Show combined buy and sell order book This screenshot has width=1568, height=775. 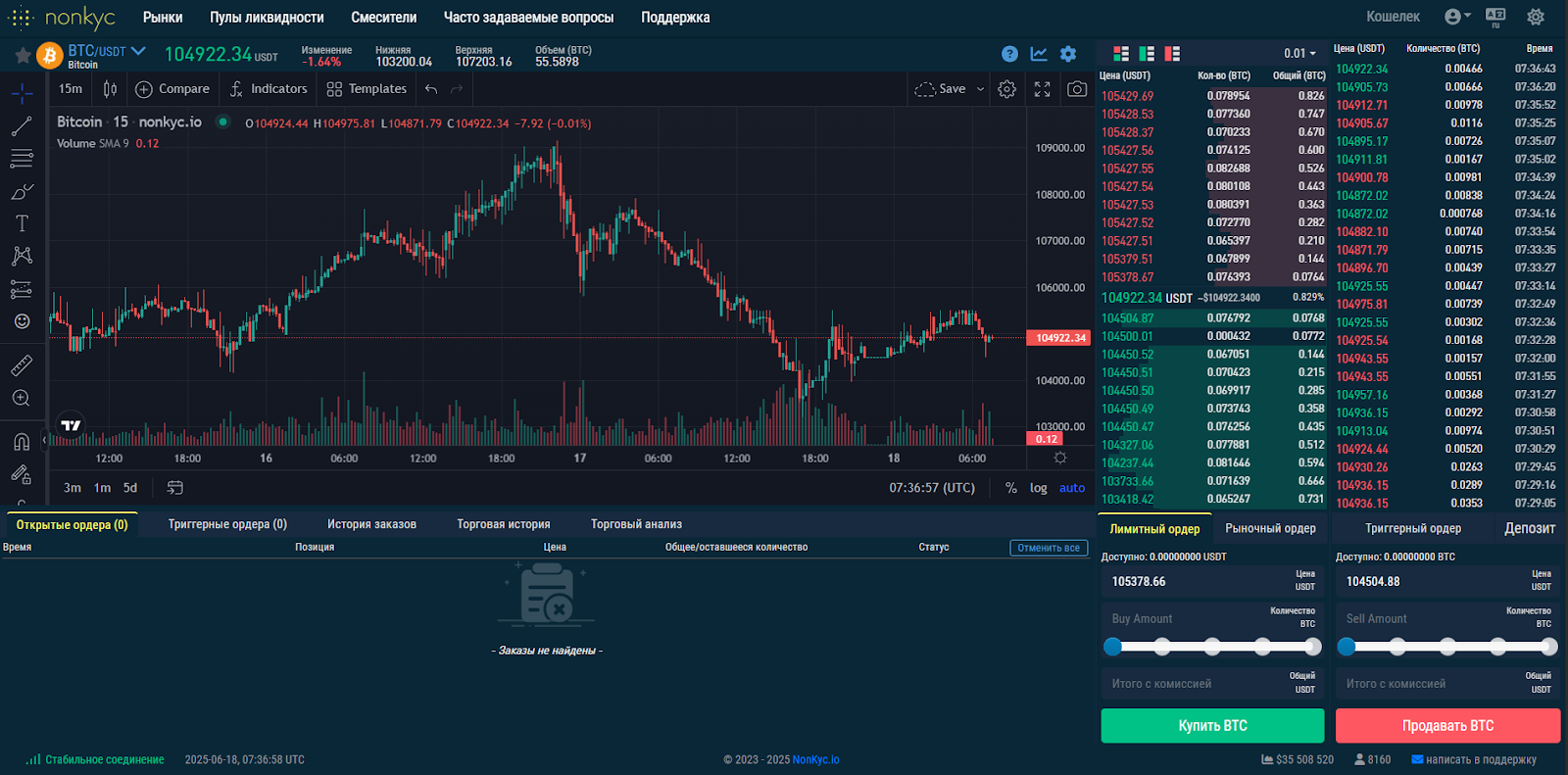[x=1121, y=54]
